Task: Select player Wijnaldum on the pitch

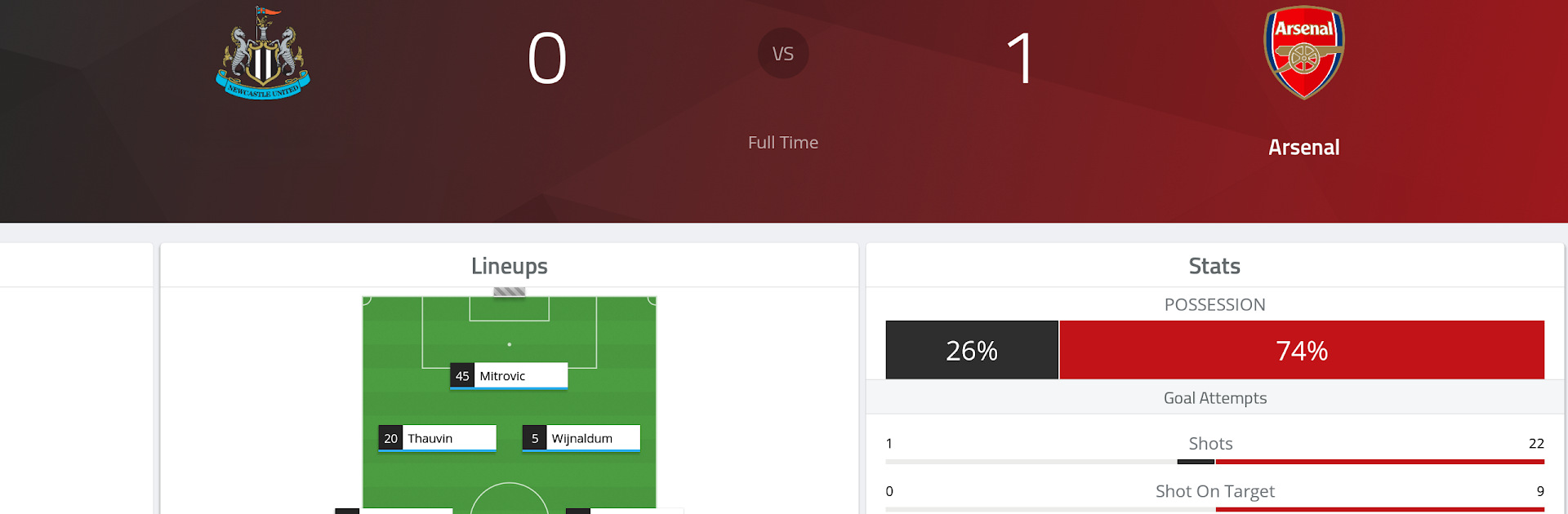Action: click(581, 438)
